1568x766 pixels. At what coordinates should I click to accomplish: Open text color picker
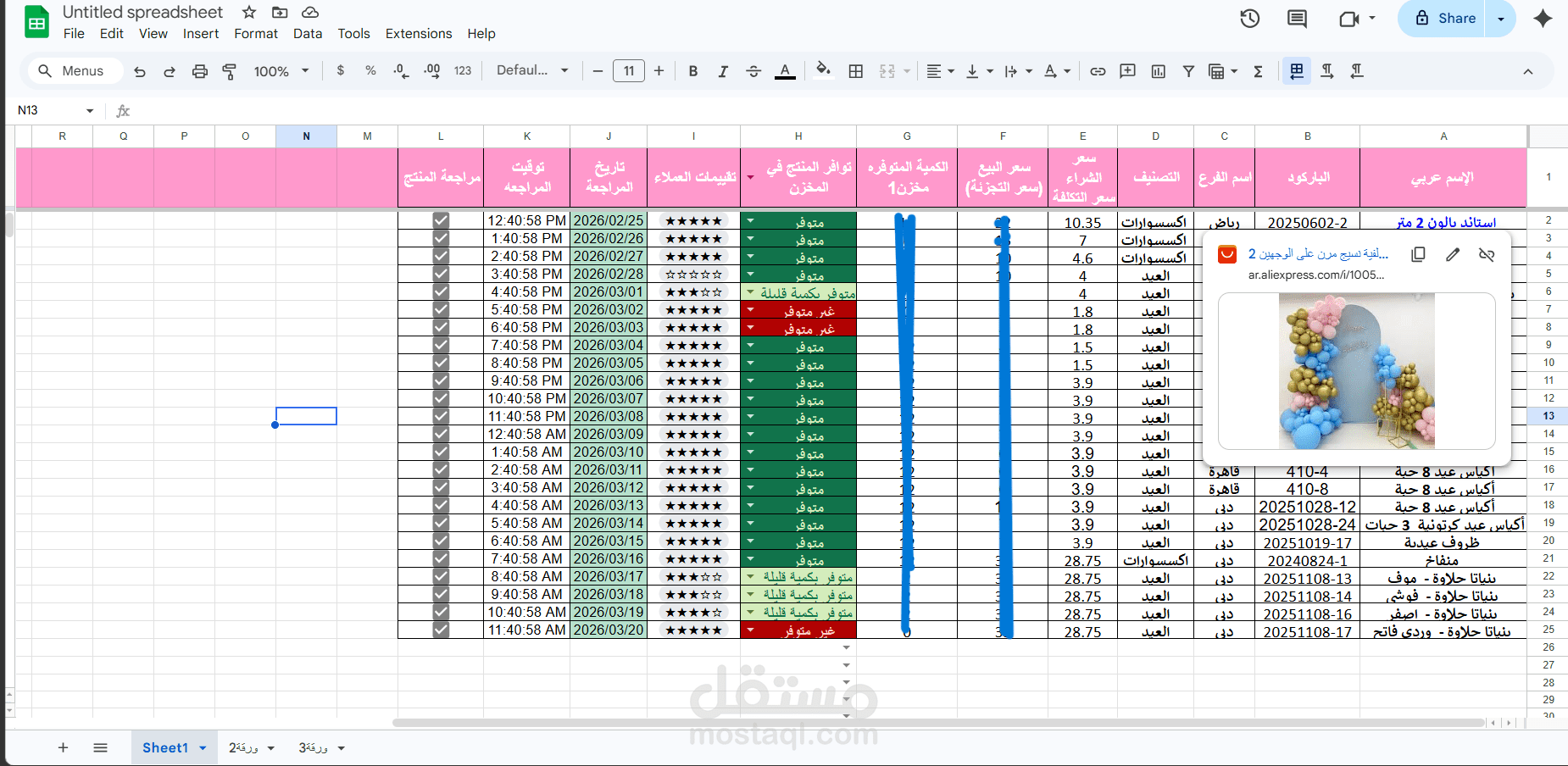[786, 71]
